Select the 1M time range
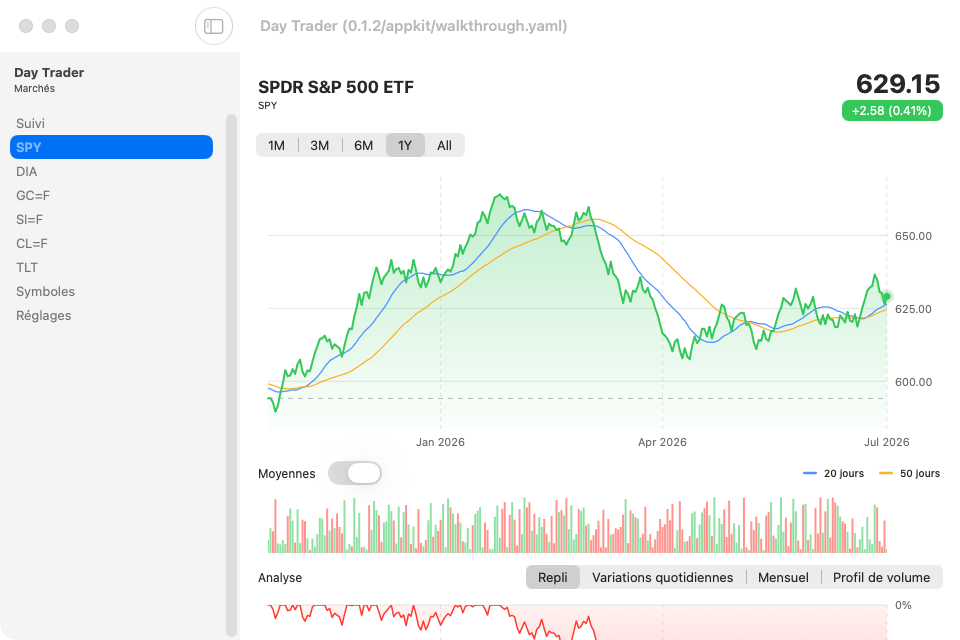This screenshot has width=960, height=640. tap(276, 146)
